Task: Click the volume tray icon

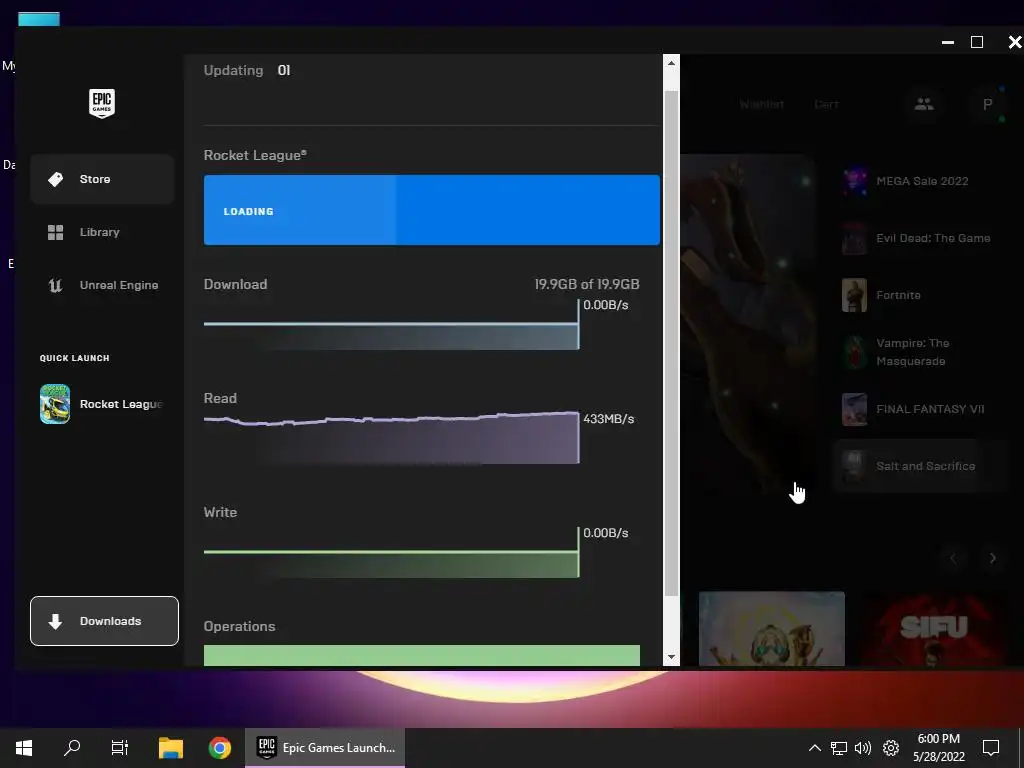Action: coord(863,748)
